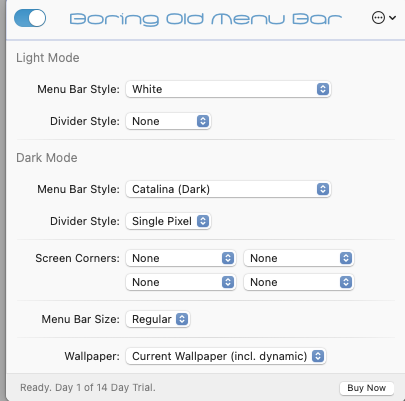
Task: Click the Ready. Day 1 of 14 Day Trial status text
Action: 88,388
